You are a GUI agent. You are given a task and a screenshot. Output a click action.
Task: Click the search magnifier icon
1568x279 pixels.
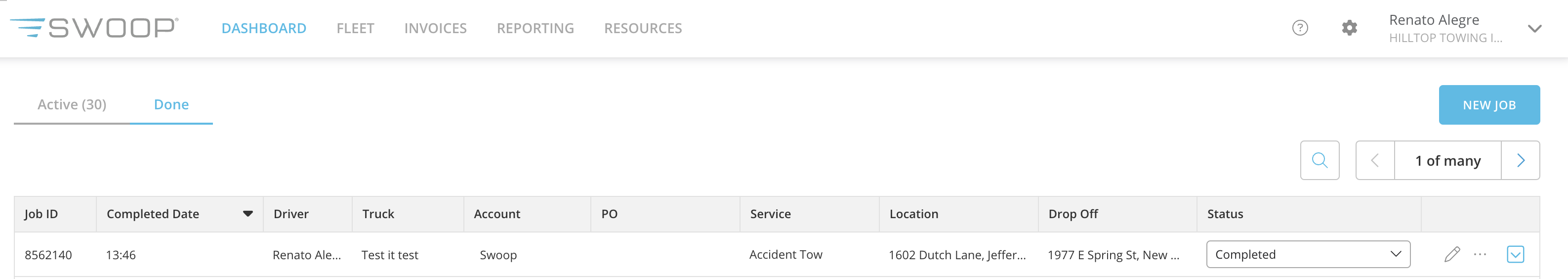tap(1319, 160)
